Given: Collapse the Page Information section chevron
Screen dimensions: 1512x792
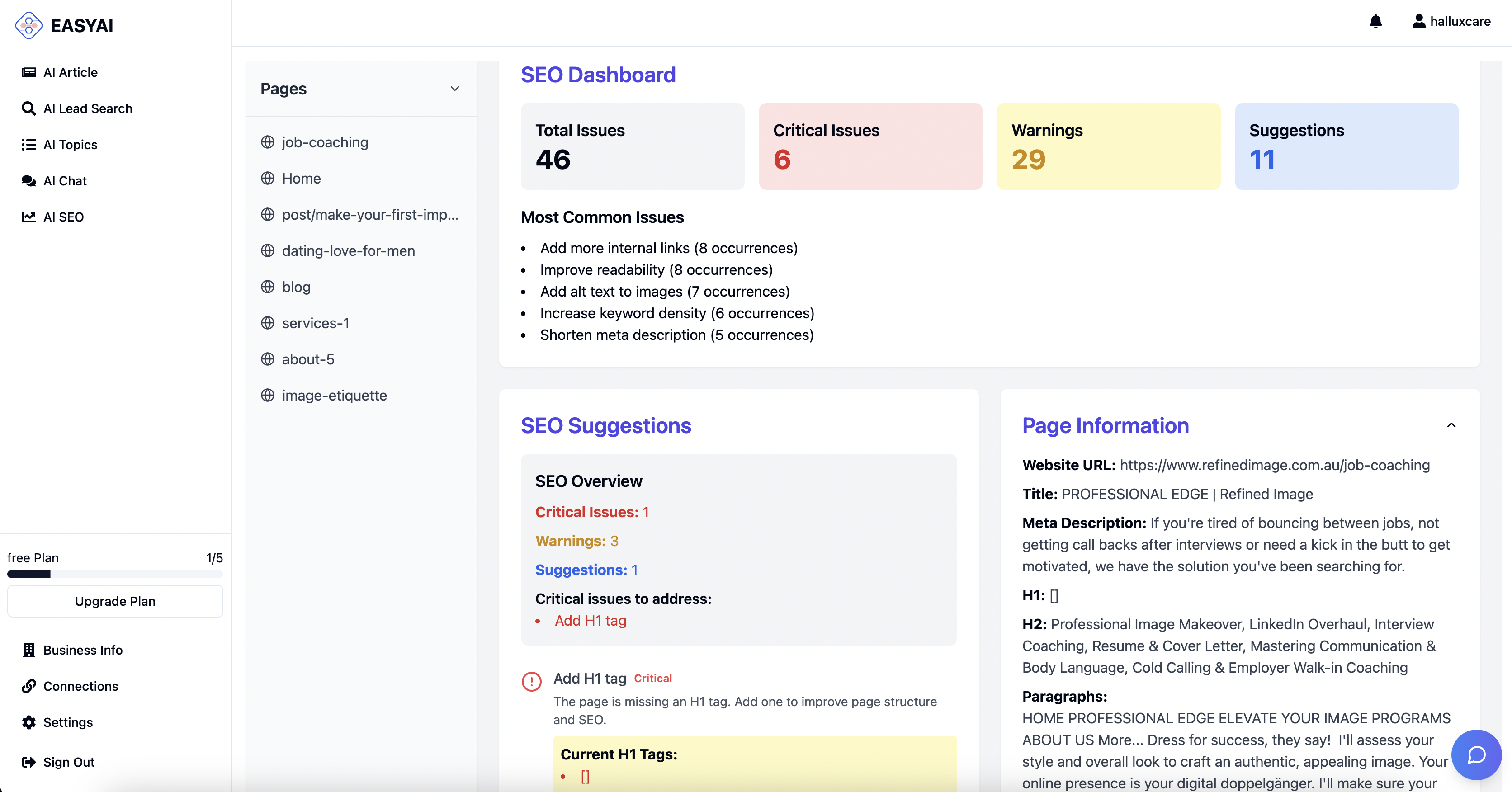Looking at the screenshot, I should pos(1451,425).
